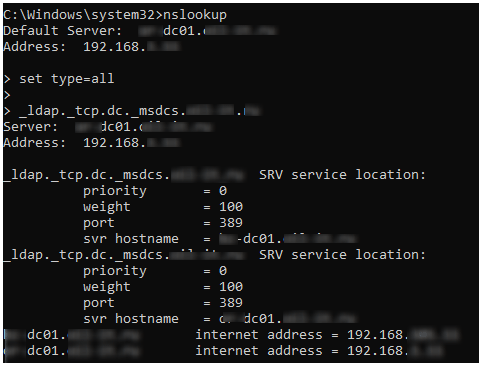Click the set type=all command

pos(67,79)
